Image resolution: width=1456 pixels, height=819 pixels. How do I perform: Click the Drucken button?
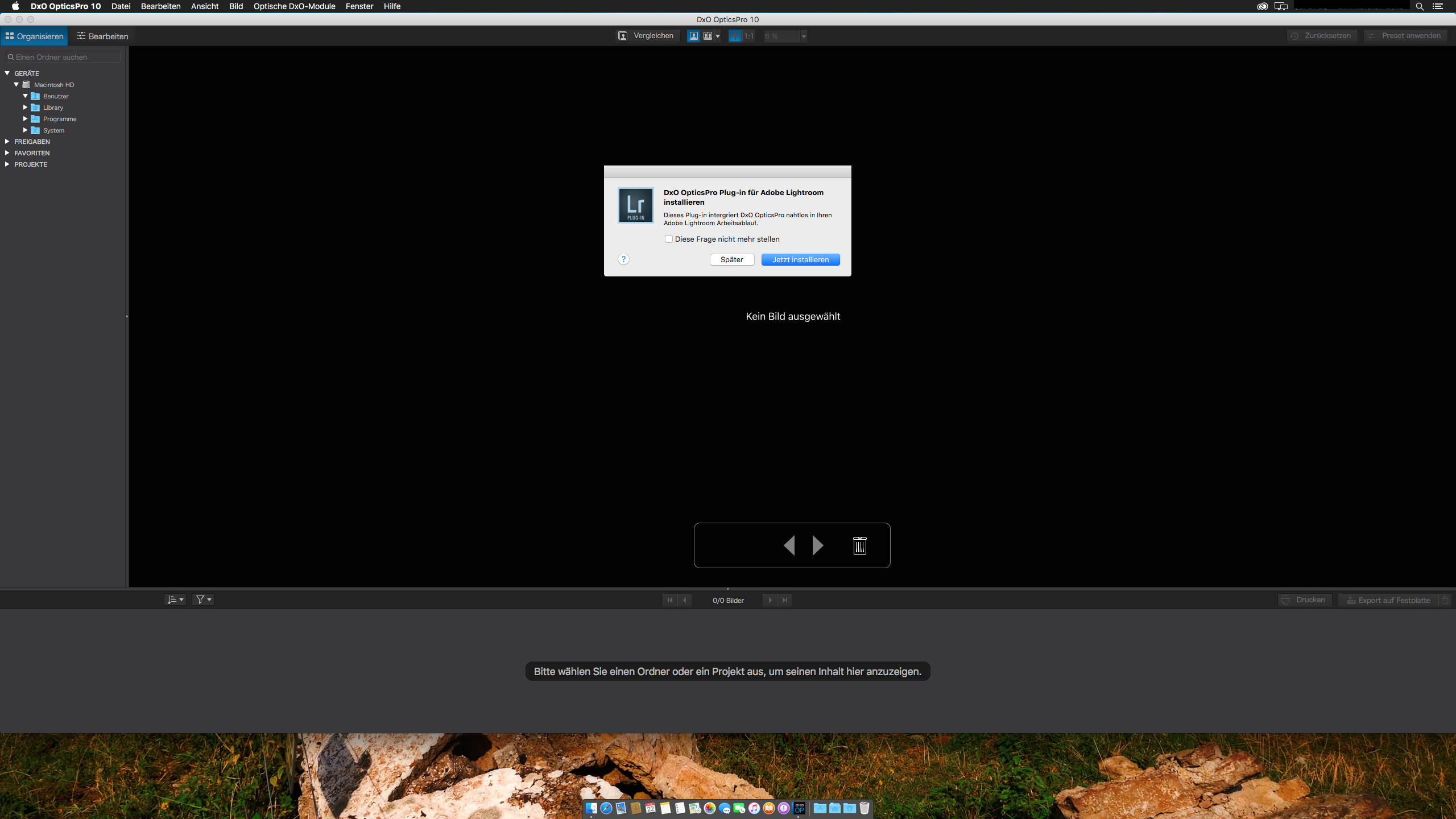pyautogui.click(x=1305, y=600)
